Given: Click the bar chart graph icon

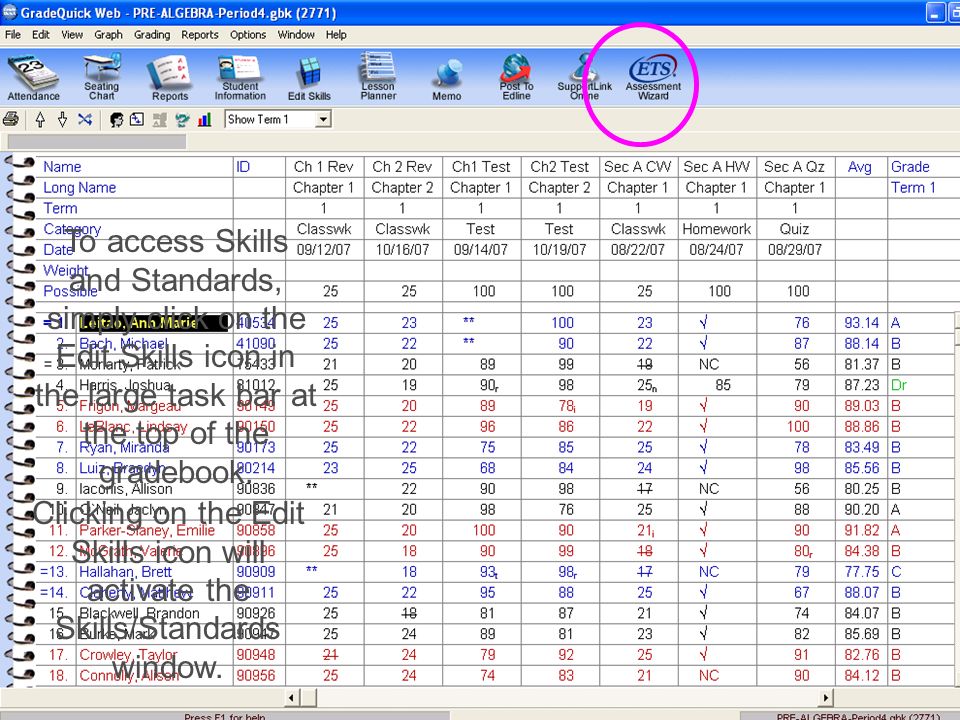Looking at the screenshot, I should tap(204, 119).
